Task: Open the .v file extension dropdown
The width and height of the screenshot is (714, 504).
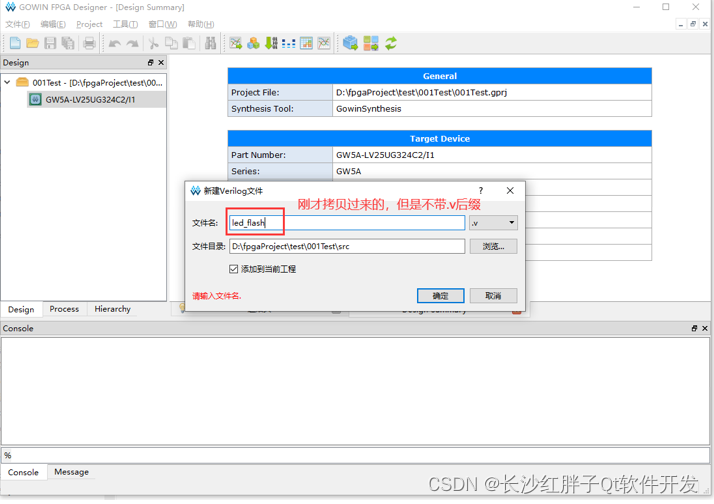Action: (493, 223)
